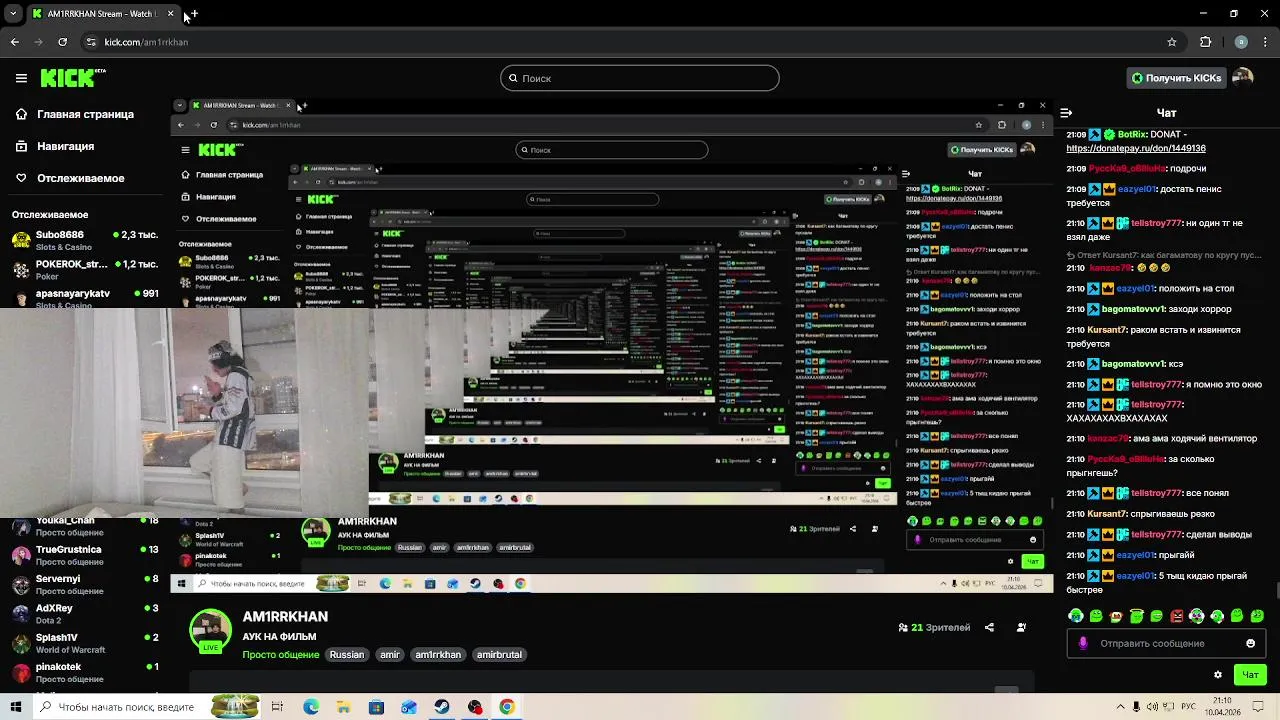The height and width of the screenshot is (720, 1280).
Task: Open Task View on taskbar
Action: pyautogui.click(x=277, y=707)
